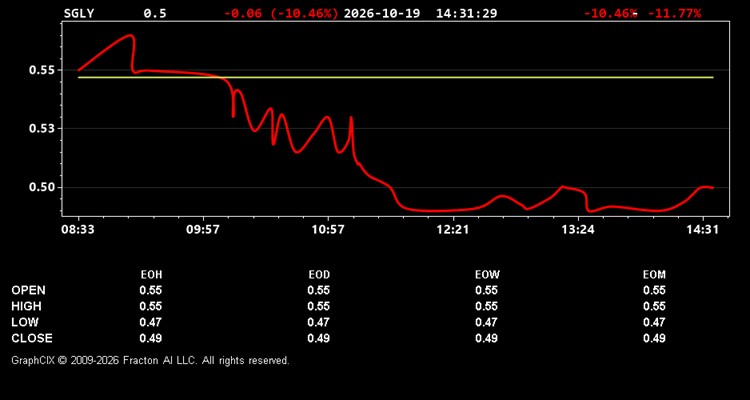The width and height of the screenshot is (750, 400).
Task: Click the HIGH row label
Action: [26, 307]
